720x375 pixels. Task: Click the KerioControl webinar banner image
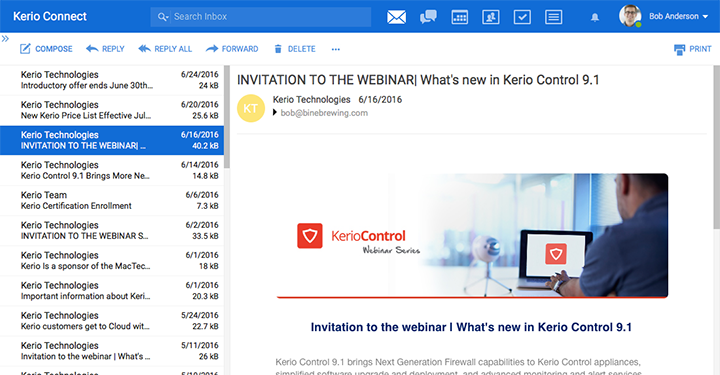click(x=472, y=236)
